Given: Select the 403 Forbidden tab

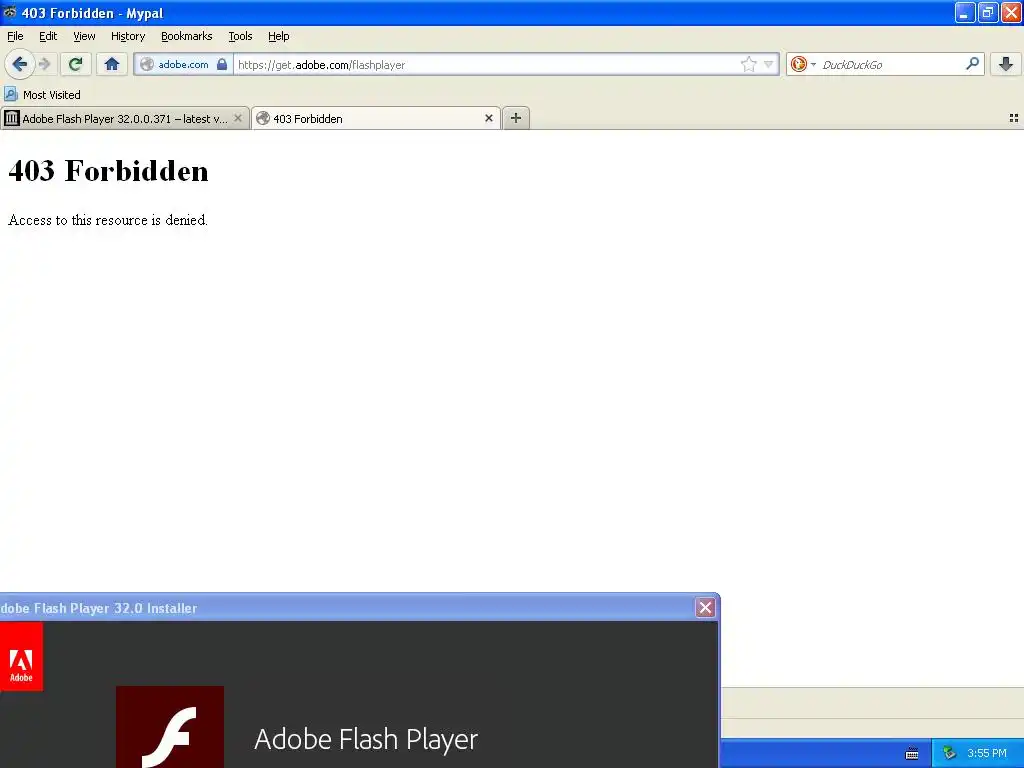Looking at the screenshot, I should click(x=376, y=118).
